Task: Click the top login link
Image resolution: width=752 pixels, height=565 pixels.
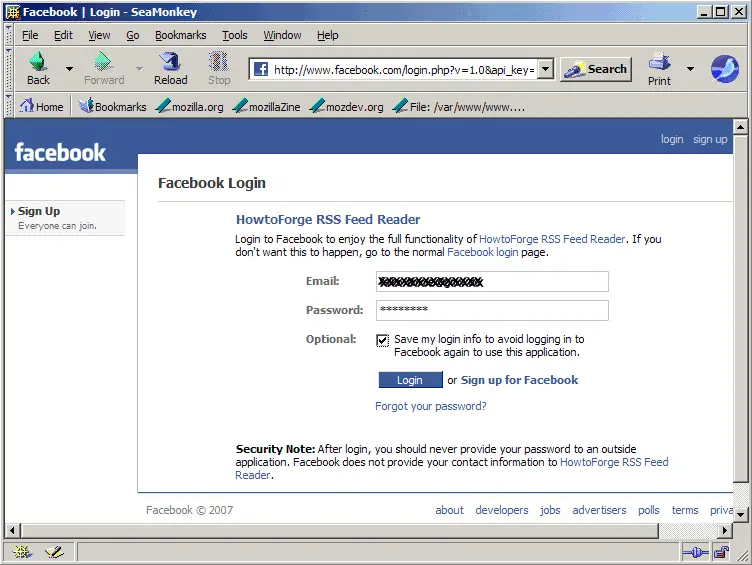Action: (672, 139)
